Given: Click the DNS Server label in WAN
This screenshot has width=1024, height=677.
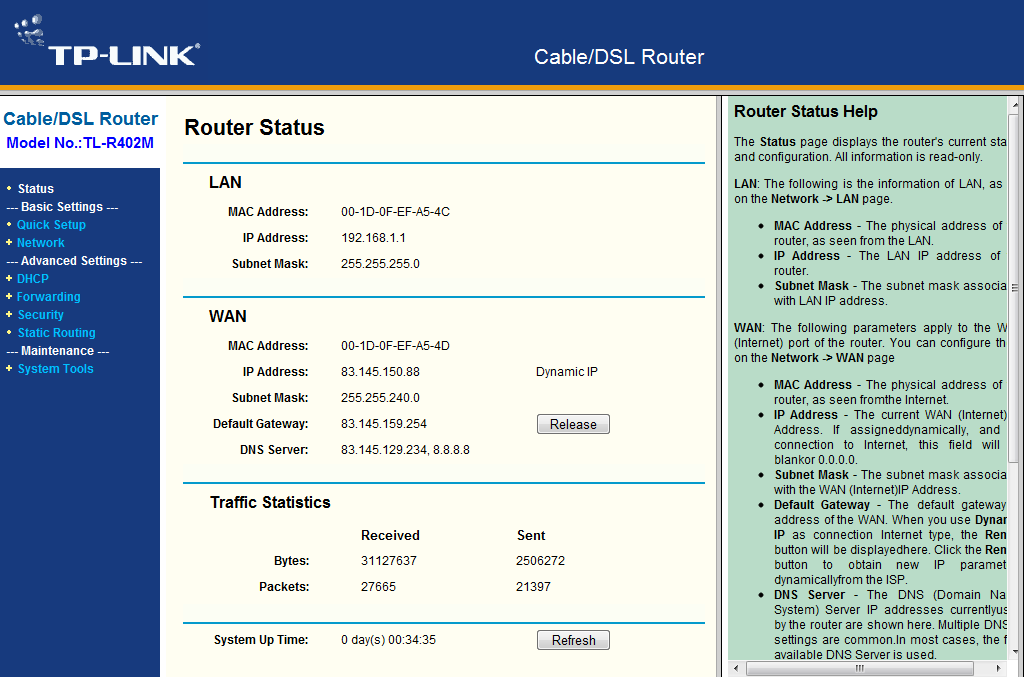Looking at the screenshot, I should click(274, 450).
